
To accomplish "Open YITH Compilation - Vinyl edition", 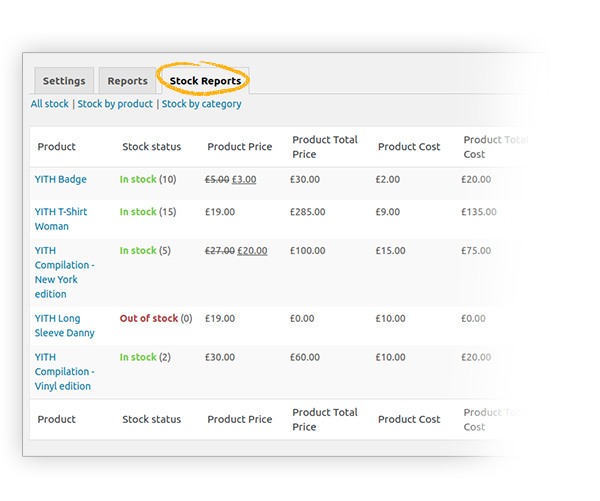I will 64,371.
